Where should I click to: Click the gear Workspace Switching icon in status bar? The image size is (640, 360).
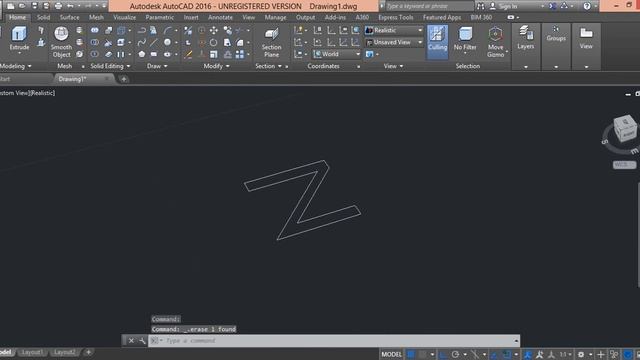click(581, 354)
